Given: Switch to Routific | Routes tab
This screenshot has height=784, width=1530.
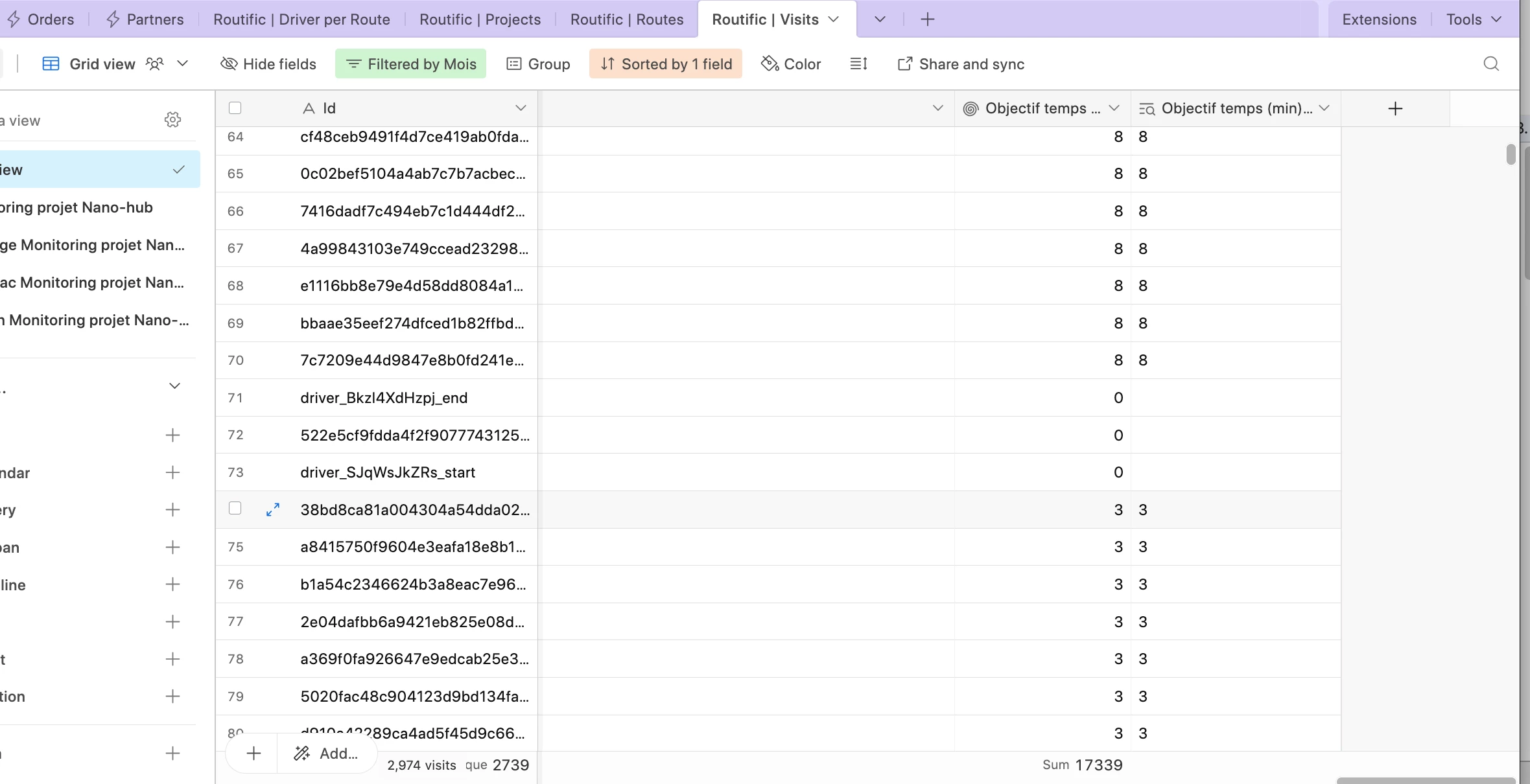Looking at the screenshot, I should (626, 19).
